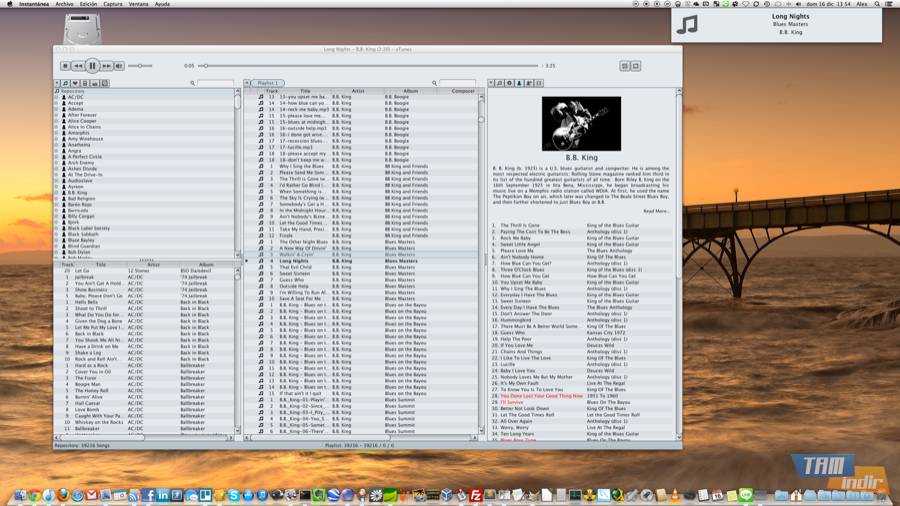Expand the AC/DC artist node
This screenshot has width=900, height=506.
click(57, 97)
